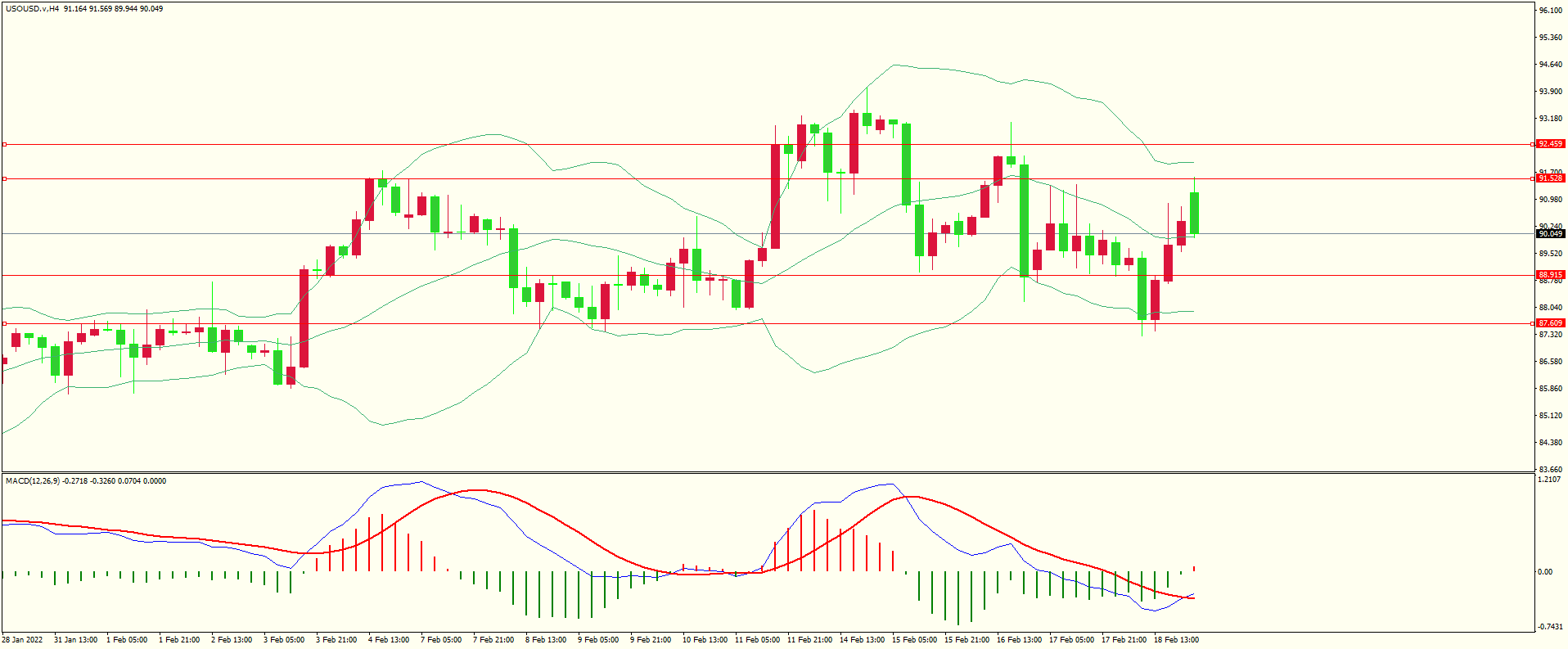Click the 86.580 price scale label

[1550, 362]
